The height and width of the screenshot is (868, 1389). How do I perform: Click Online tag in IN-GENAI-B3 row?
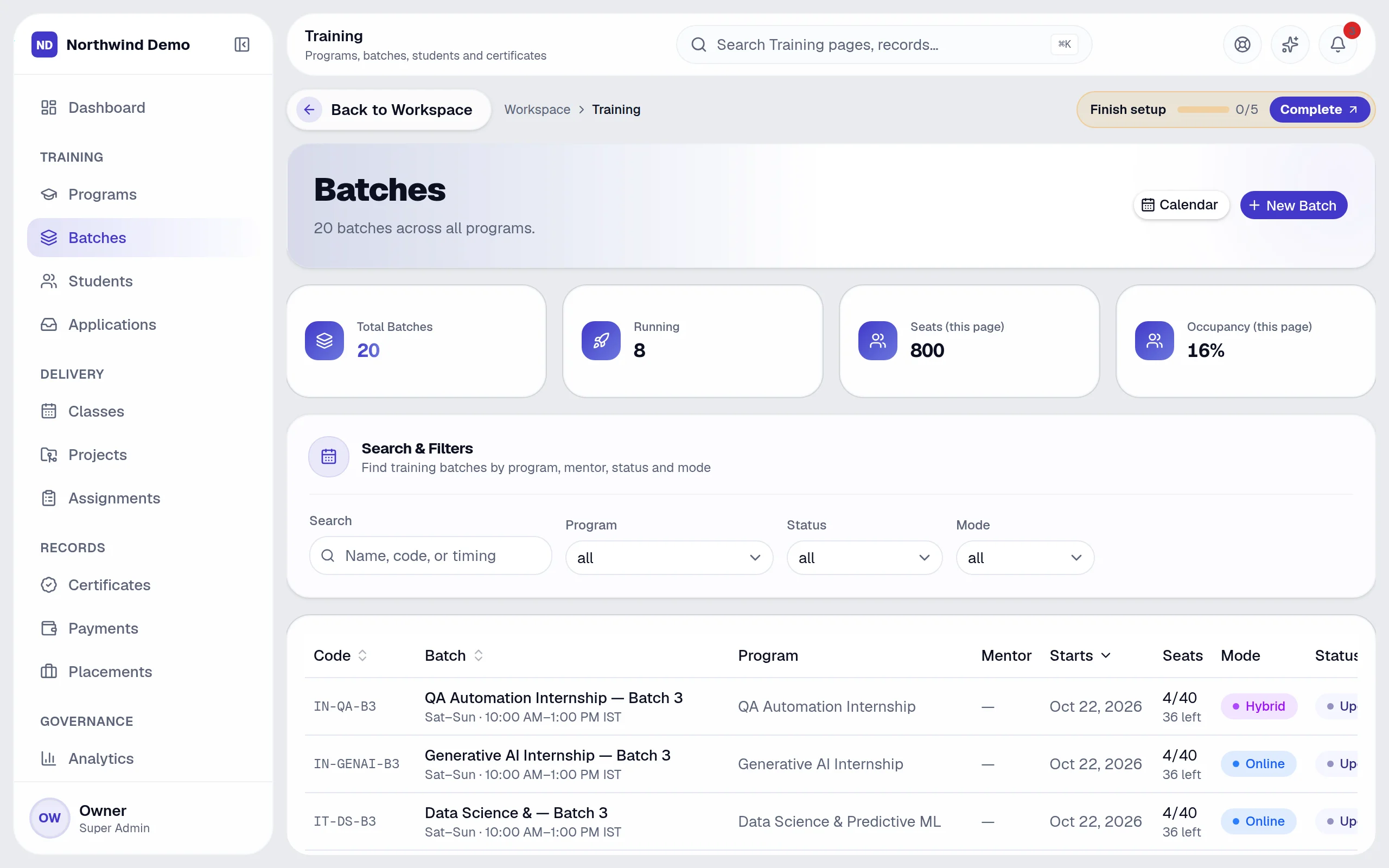pos(1258,763)
